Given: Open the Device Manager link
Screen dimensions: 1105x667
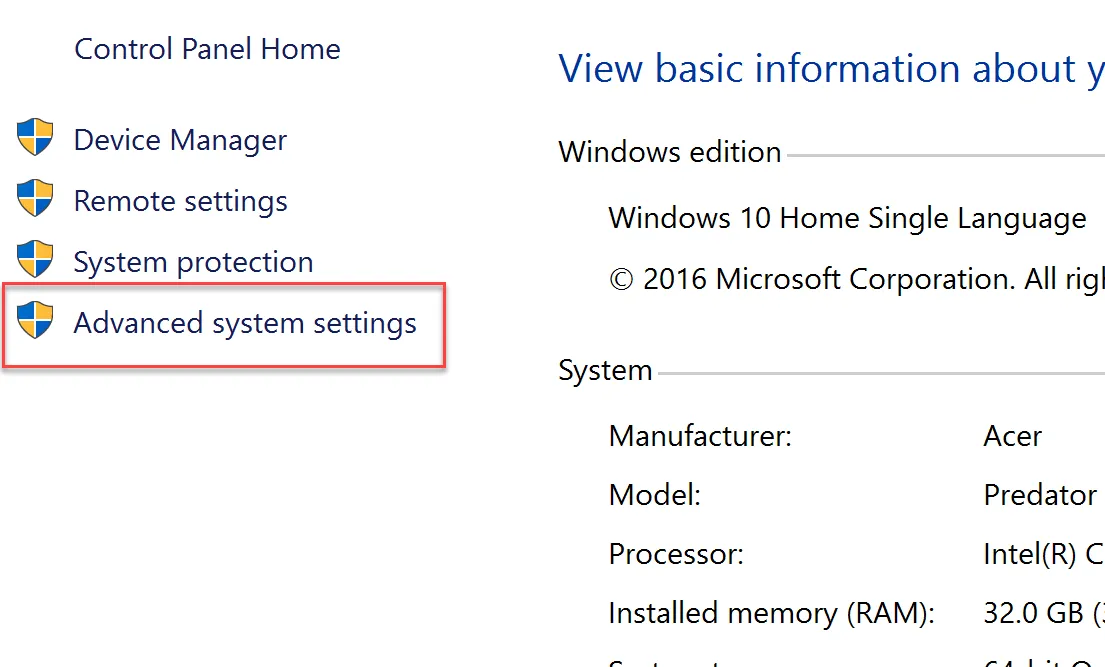Looking at the screenshot, I should [180, 140].
